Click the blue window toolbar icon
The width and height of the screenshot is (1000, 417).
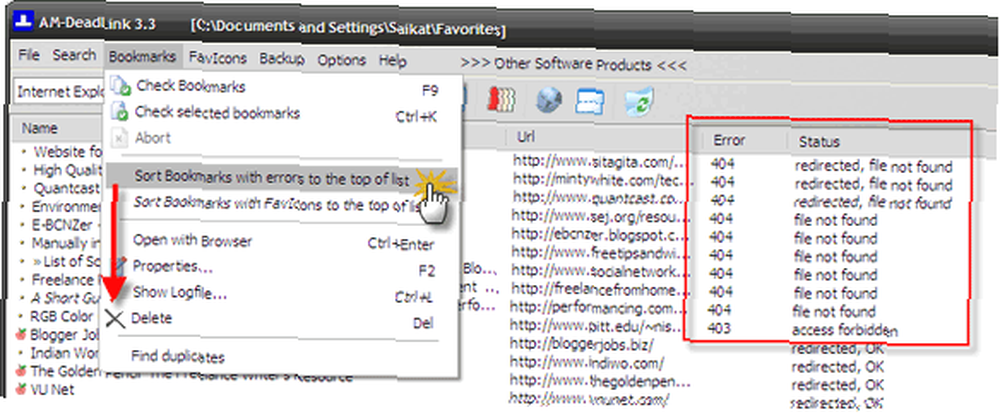pyautogui.click(x=589, y=101)
